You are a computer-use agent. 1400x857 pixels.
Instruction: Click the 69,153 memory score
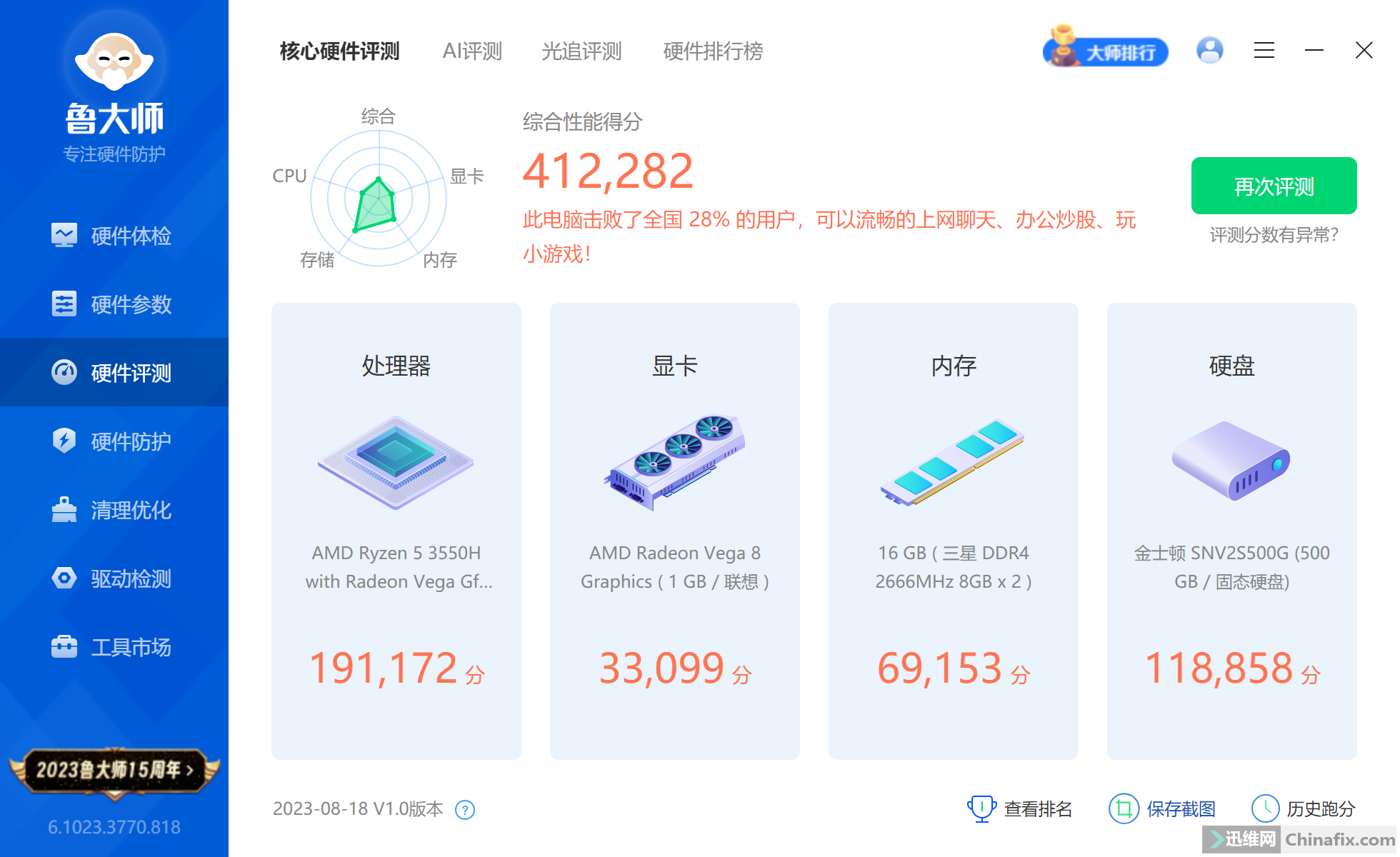939,668
